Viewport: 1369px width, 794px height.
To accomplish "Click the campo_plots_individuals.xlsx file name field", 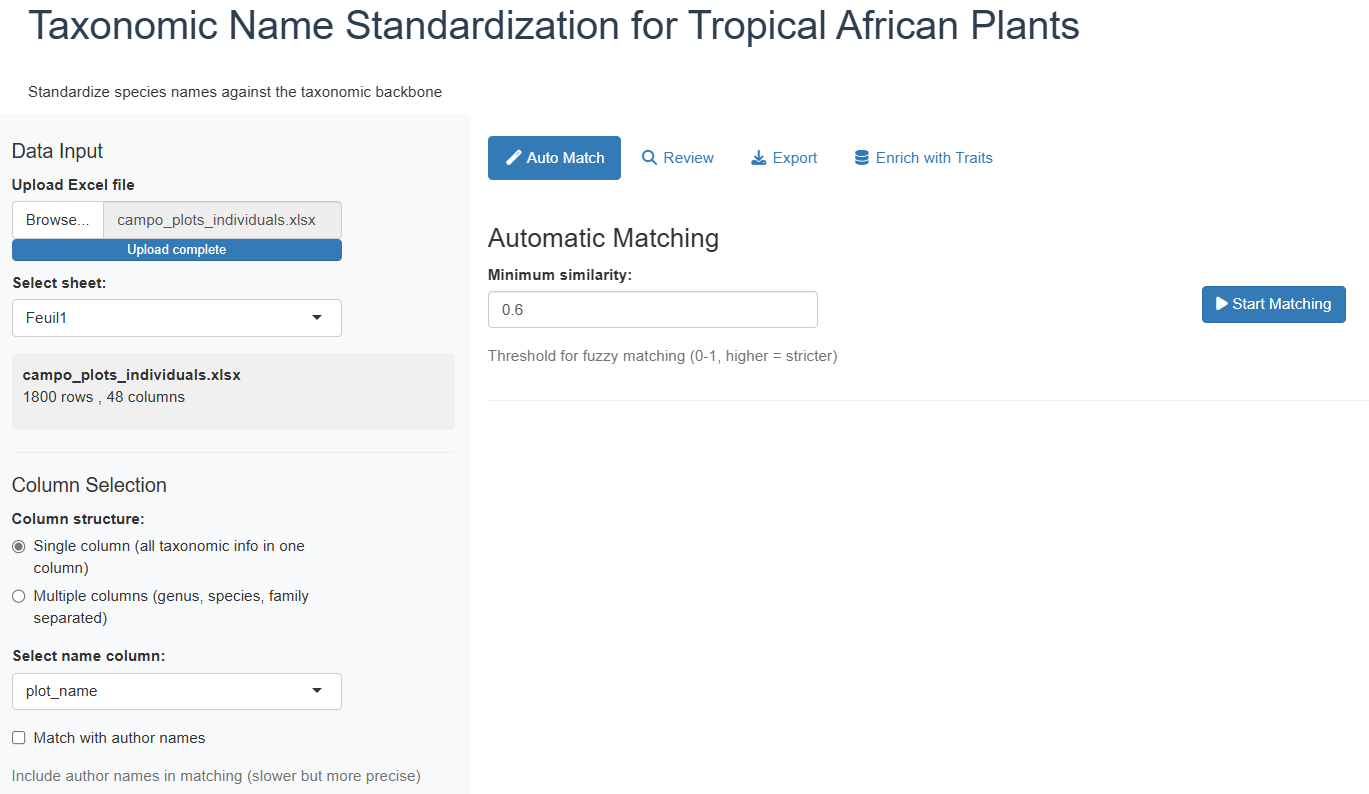I will (221, 220).
